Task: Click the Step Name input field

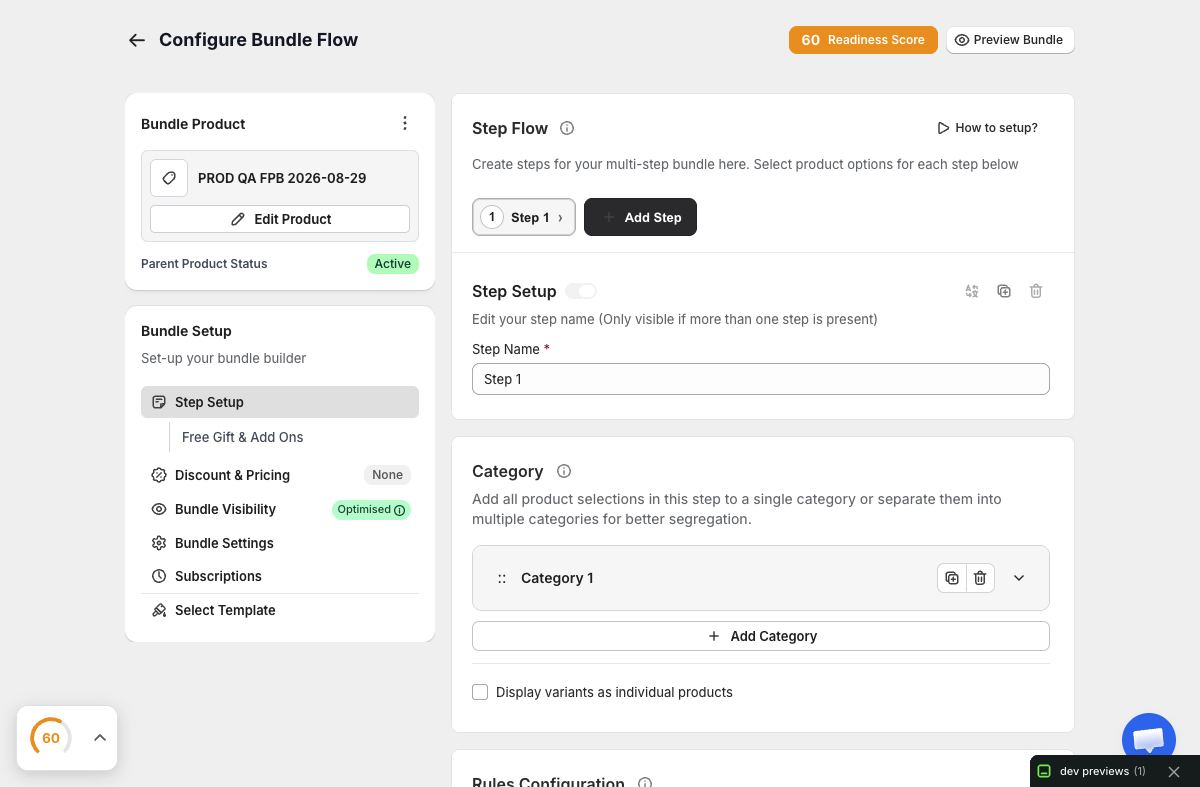Action: (761, 379)
